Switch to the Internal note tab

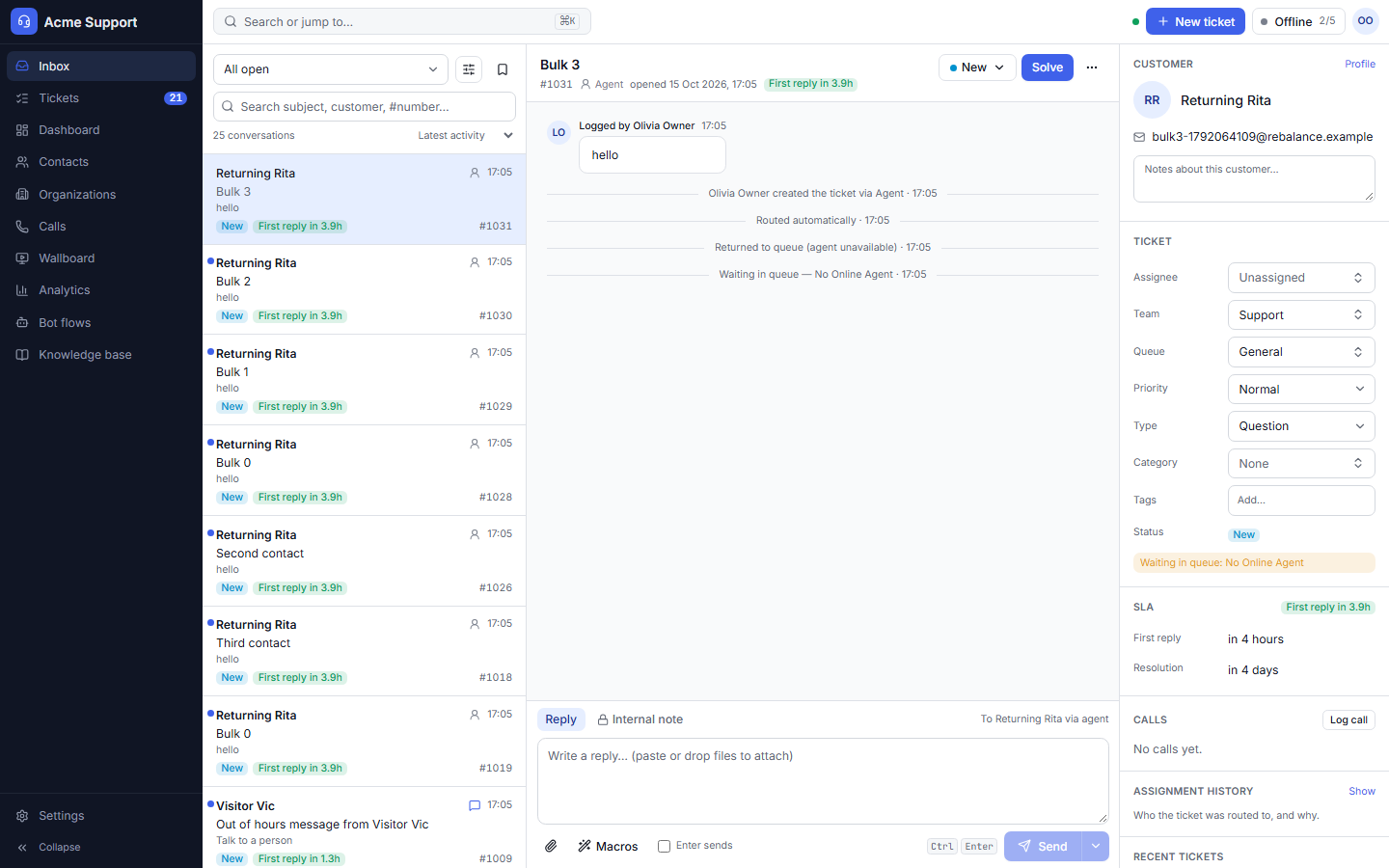[640, 719]
